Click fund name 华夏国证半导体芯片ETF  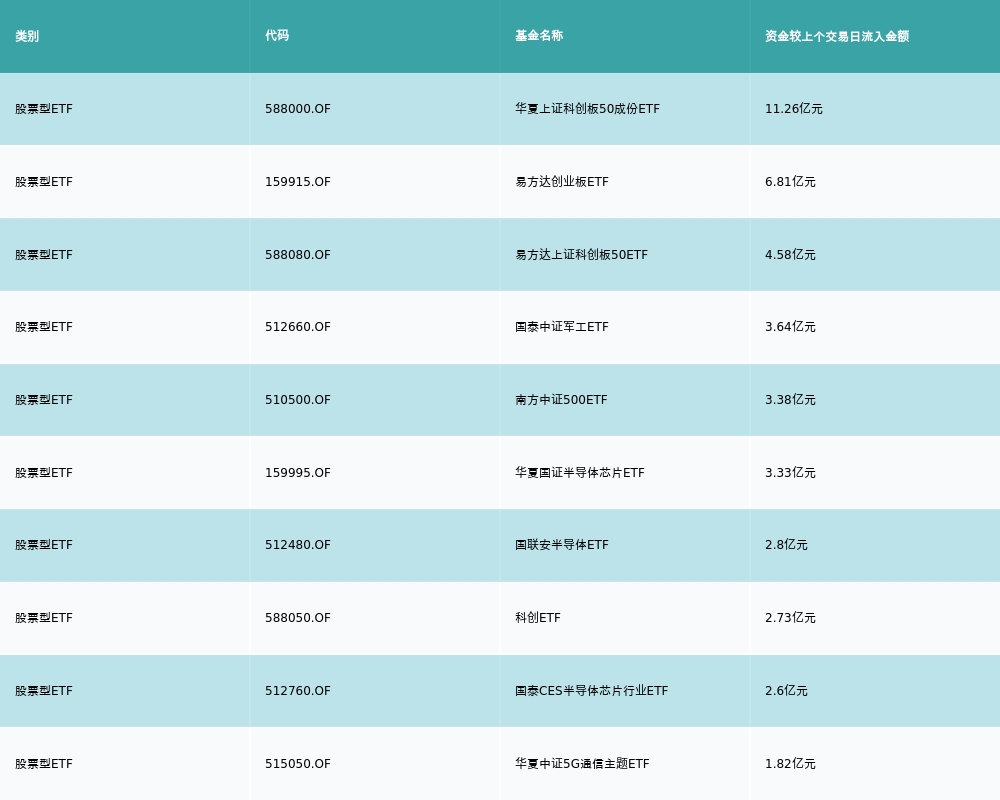[580, 473]
